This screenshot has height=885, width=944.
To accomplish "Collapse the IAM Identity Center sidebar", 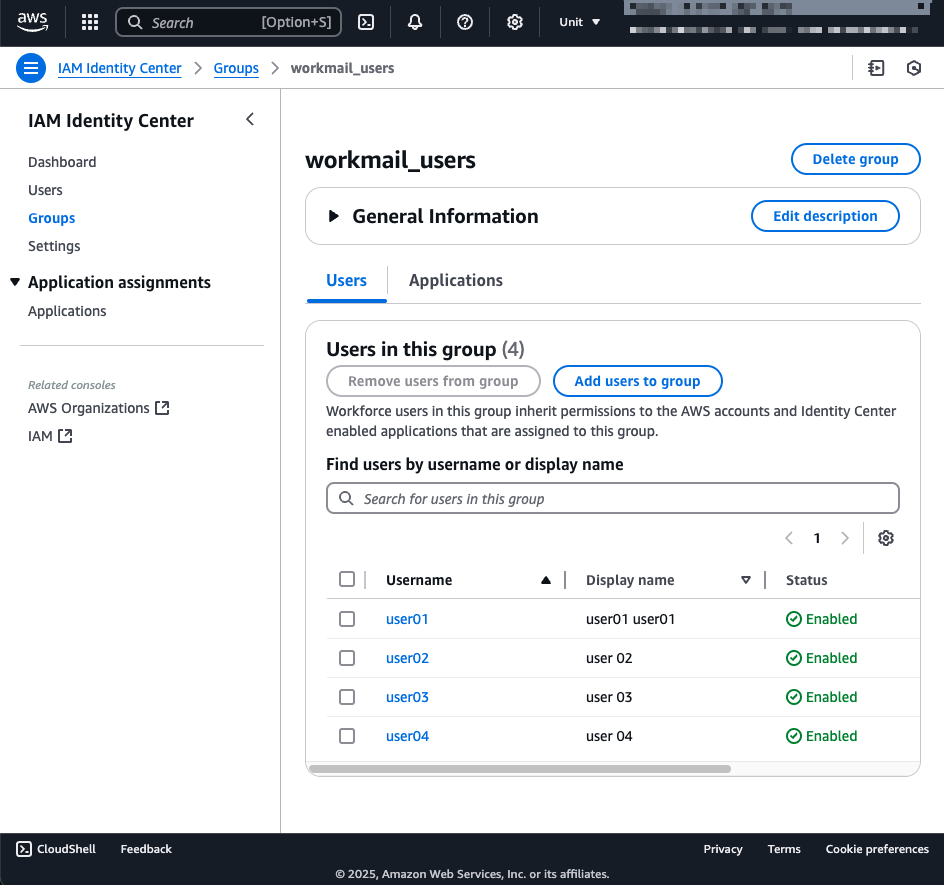I will (249, 118).
